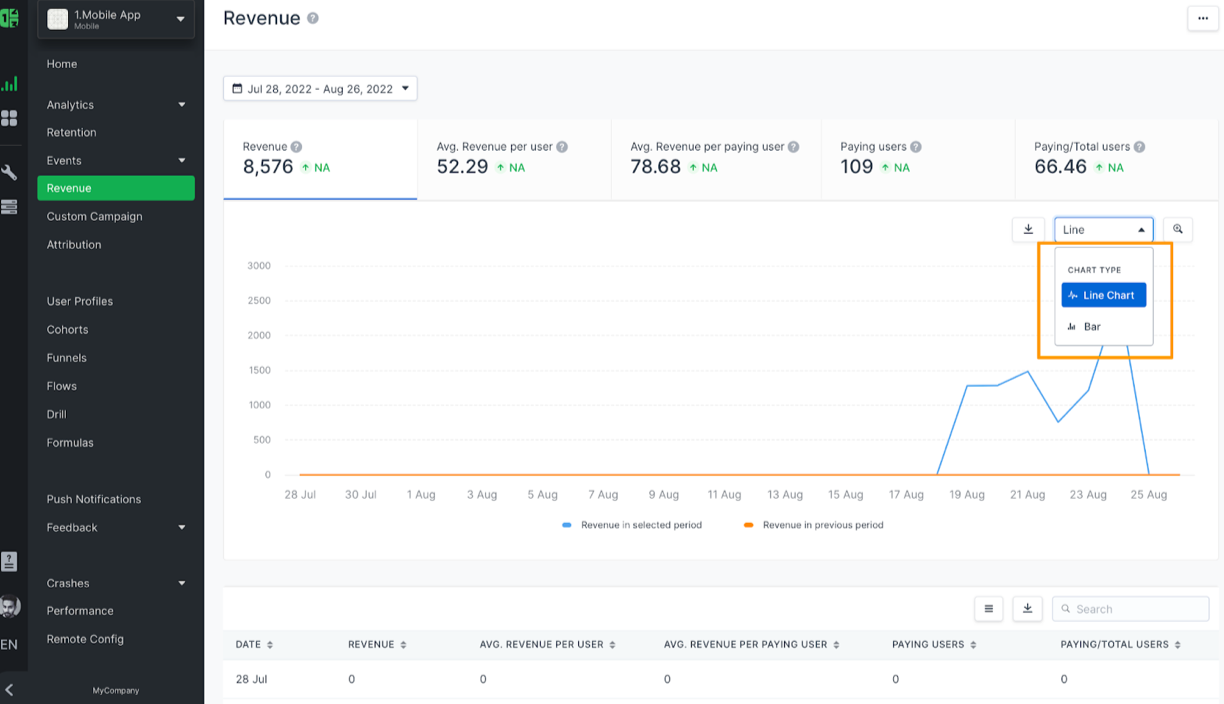1224x704 pixels.
Task: Click the table Search input field
Action: tap(1130, 609)
